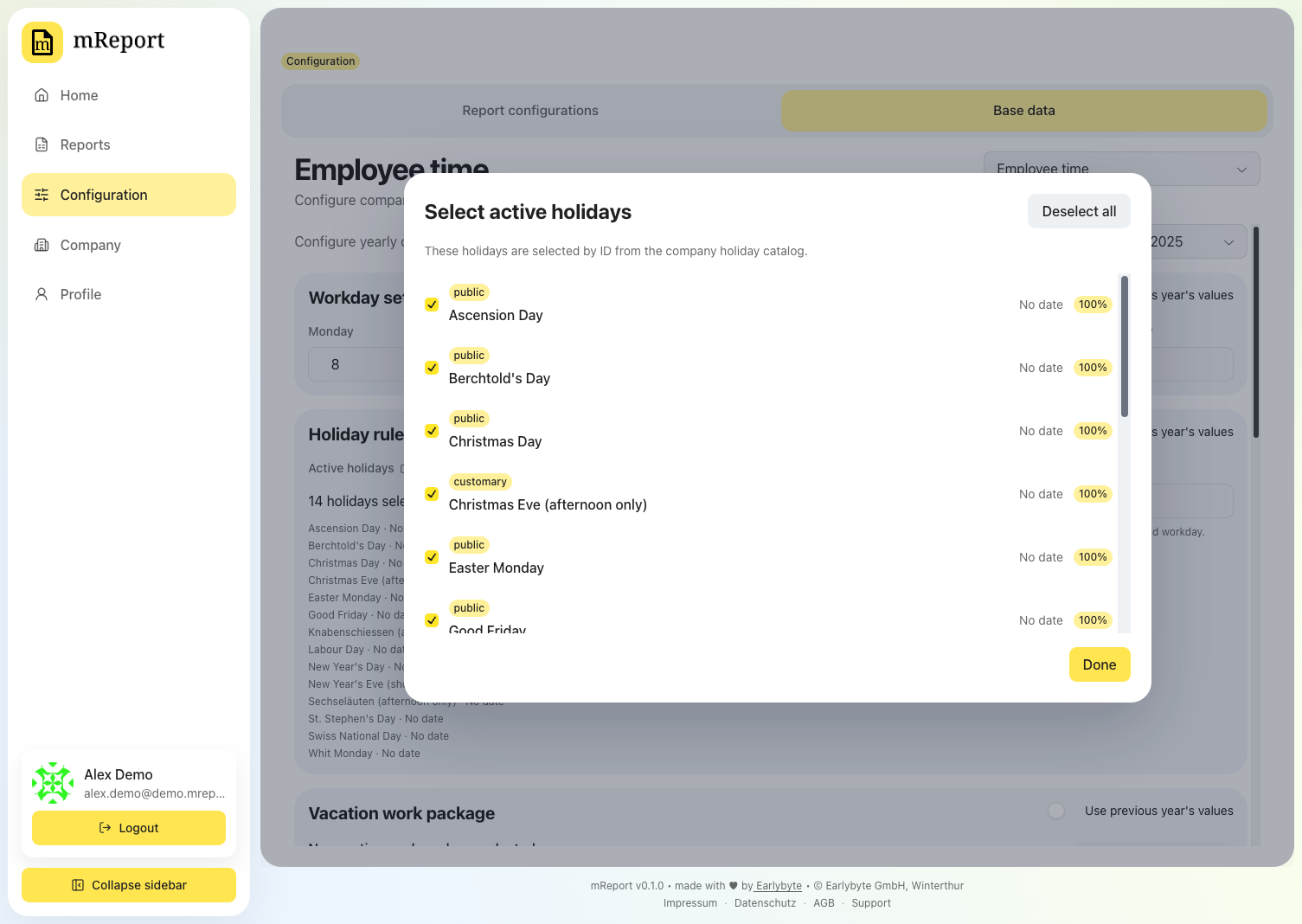Click the Vacation work package heading
The width and height of the screenshot is (1302, 924).
pyautogui.click(x=401, y=813)
